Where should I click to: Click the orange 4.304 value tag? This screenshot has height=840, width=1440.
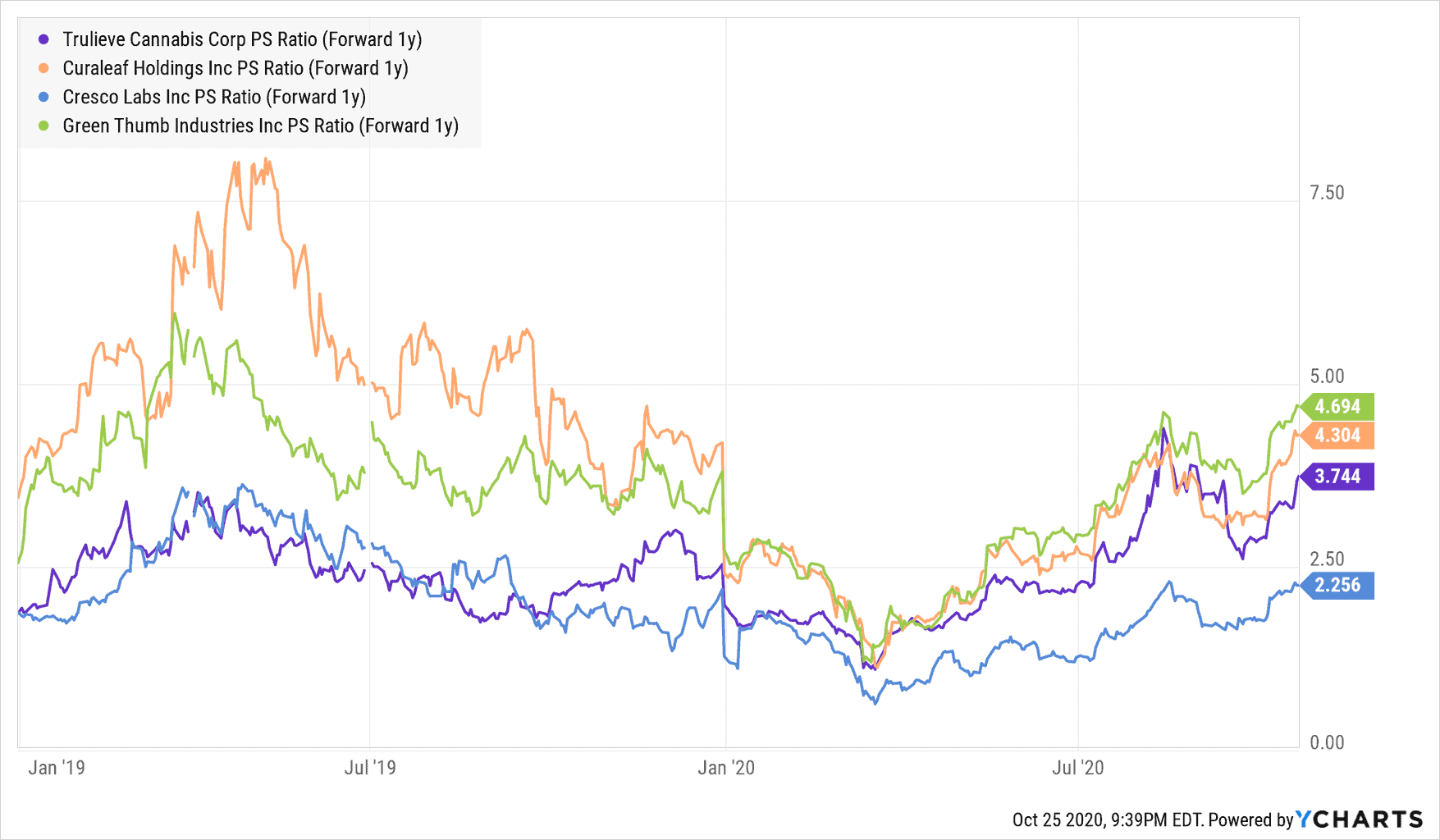click(1337, 436)
